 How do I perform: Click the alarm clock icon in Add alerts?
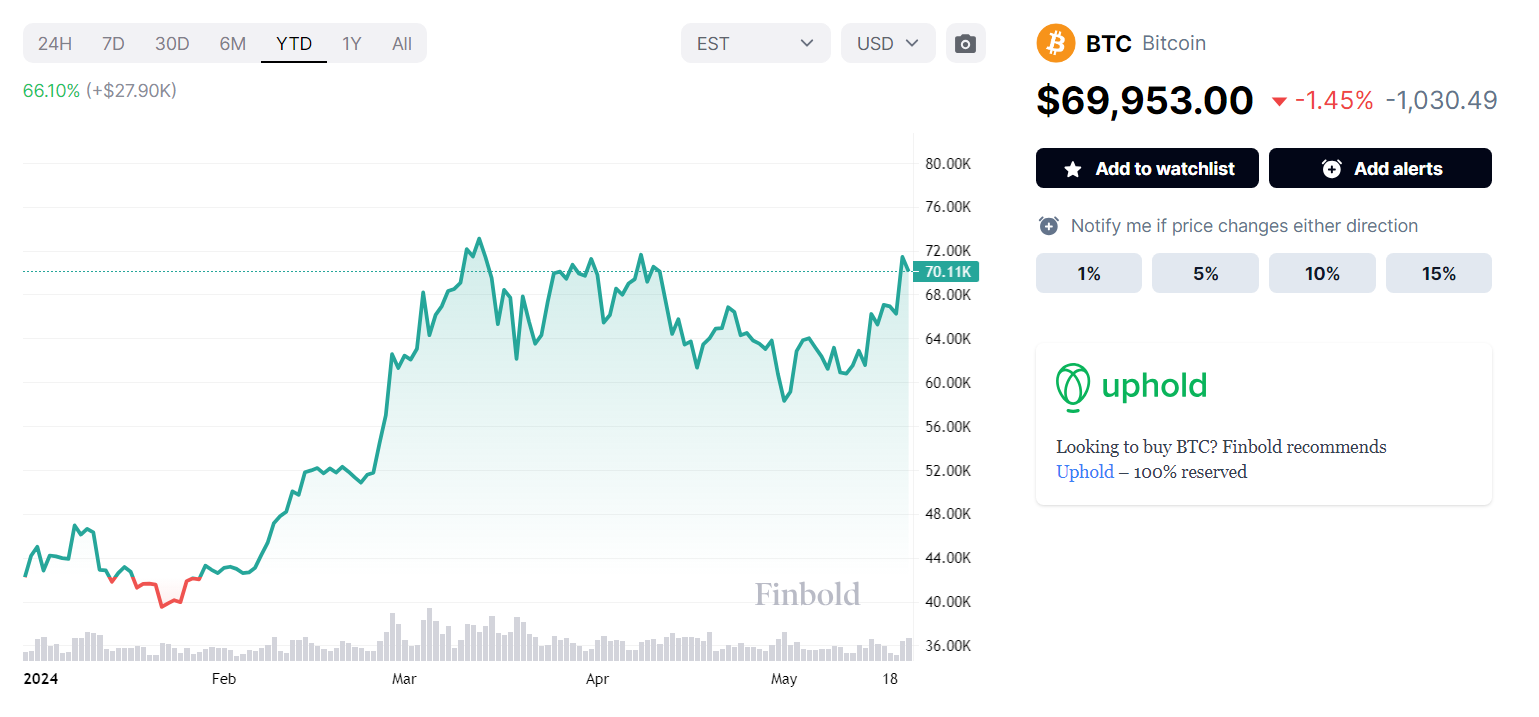(x=1331, y=169)
